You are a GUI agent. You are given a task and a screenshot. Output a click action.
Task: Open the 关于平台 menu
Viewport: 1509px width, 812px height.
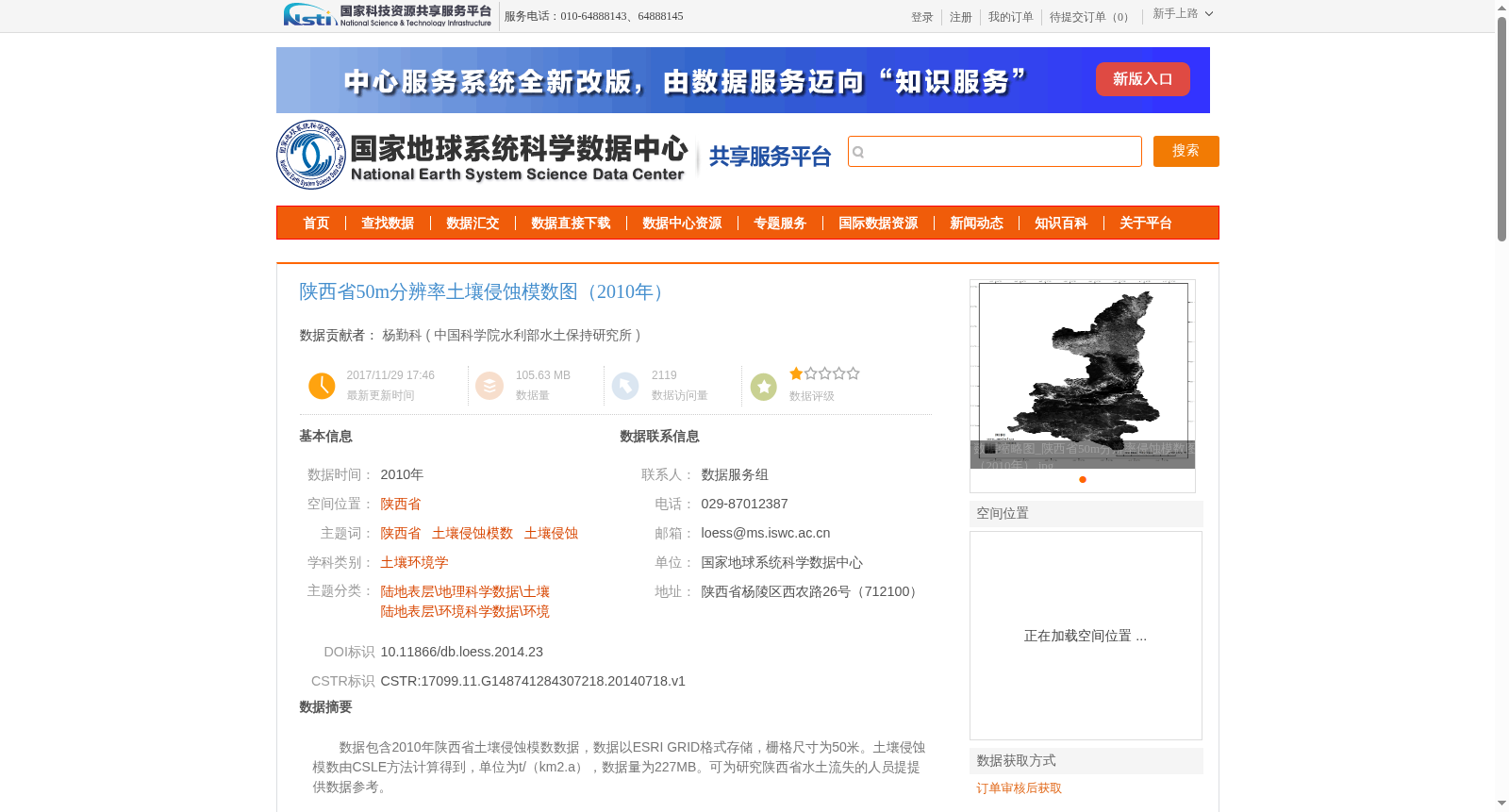click(x=1146, y=224)
